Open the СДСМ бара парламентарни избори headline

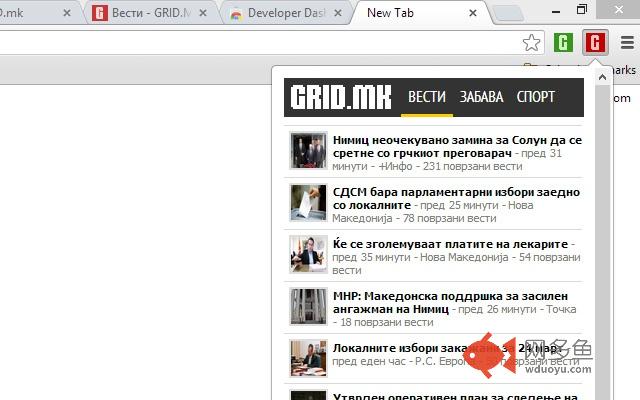click(456, 198)
